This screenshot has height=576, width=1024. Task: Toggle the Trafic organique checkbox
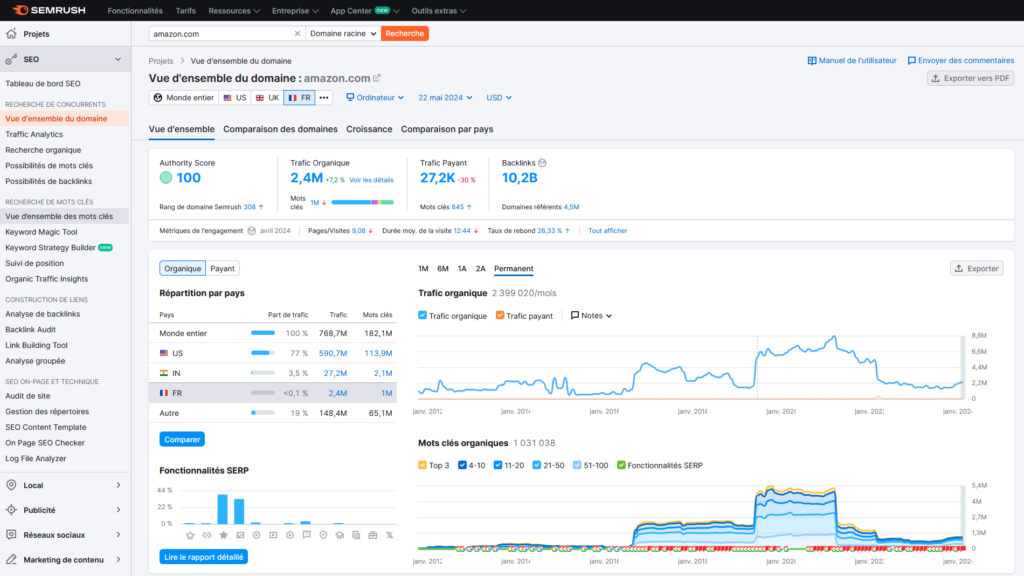point(423,315)
